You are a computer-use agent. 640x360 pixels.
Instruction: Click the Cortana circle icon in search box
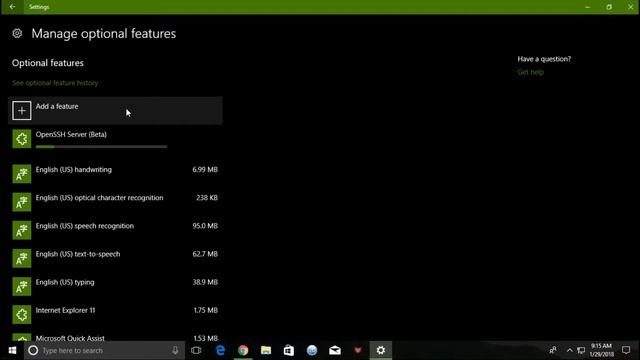33,350
